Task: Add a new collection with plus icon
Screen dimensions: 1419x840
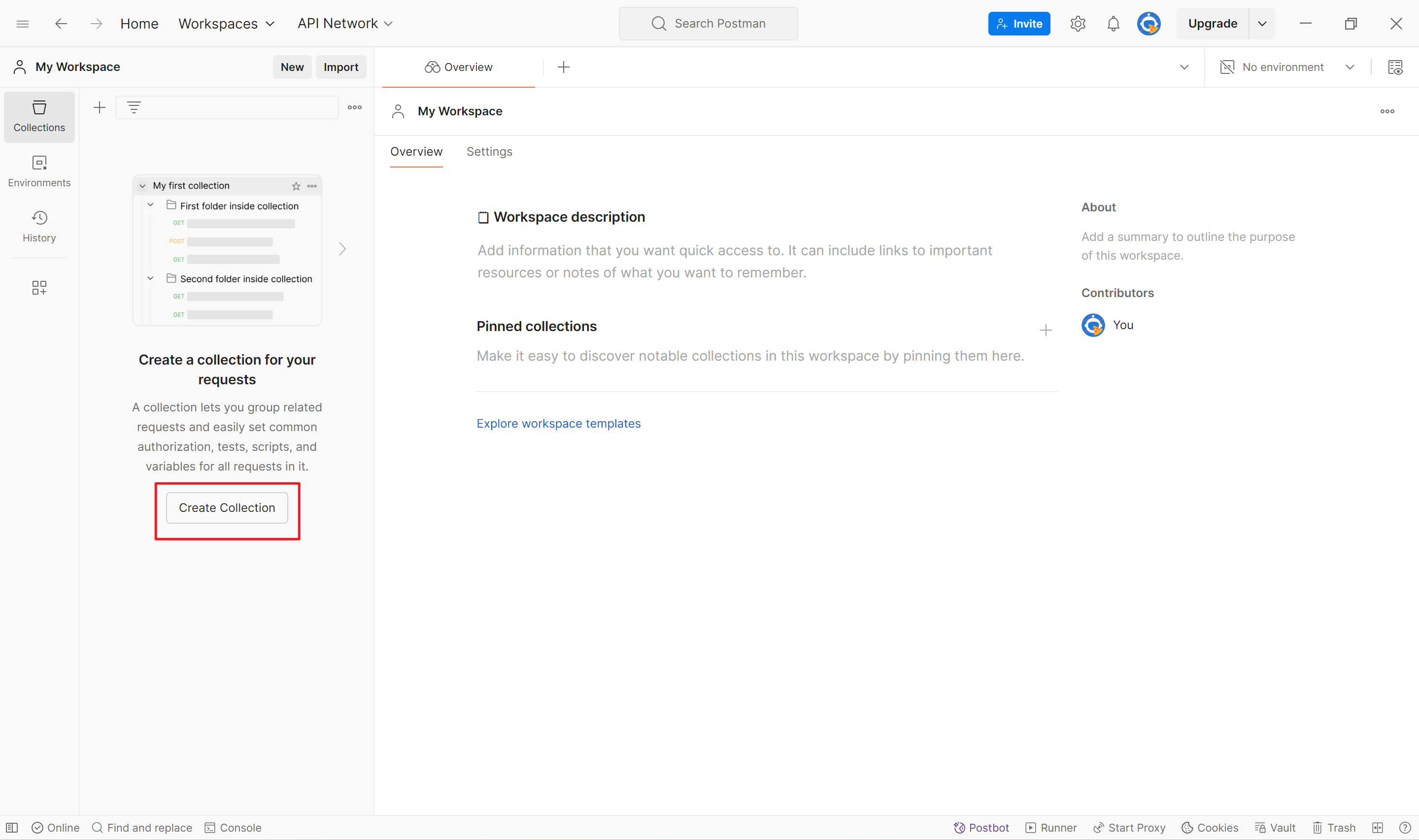Action: pos(99,107)
